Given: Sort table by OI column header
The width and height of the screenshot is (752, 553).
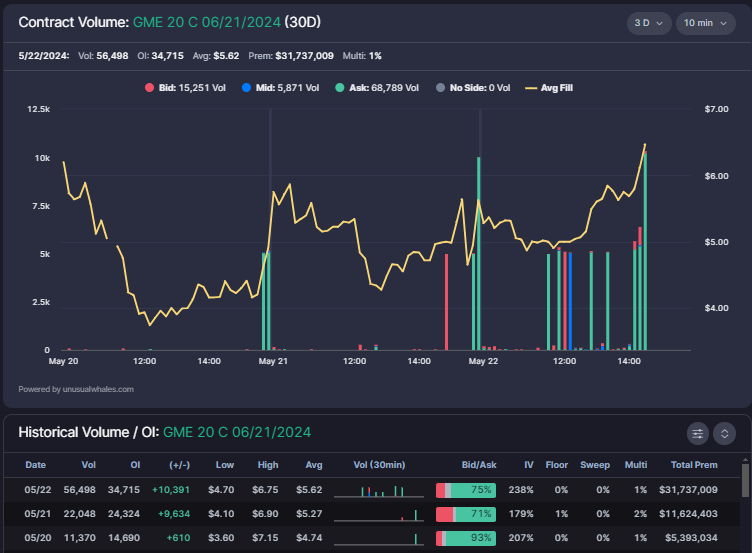Looking at the screenshot, I should point(135,465).
